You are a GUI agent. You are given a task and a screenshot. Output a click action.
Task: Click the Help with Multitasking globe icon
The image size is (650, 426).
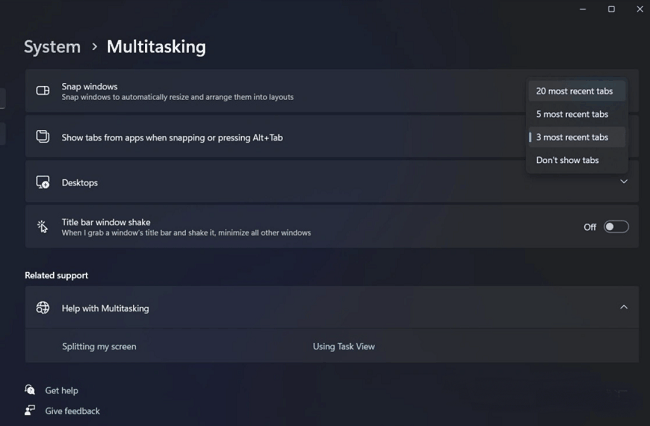click(x=43, y=308)
